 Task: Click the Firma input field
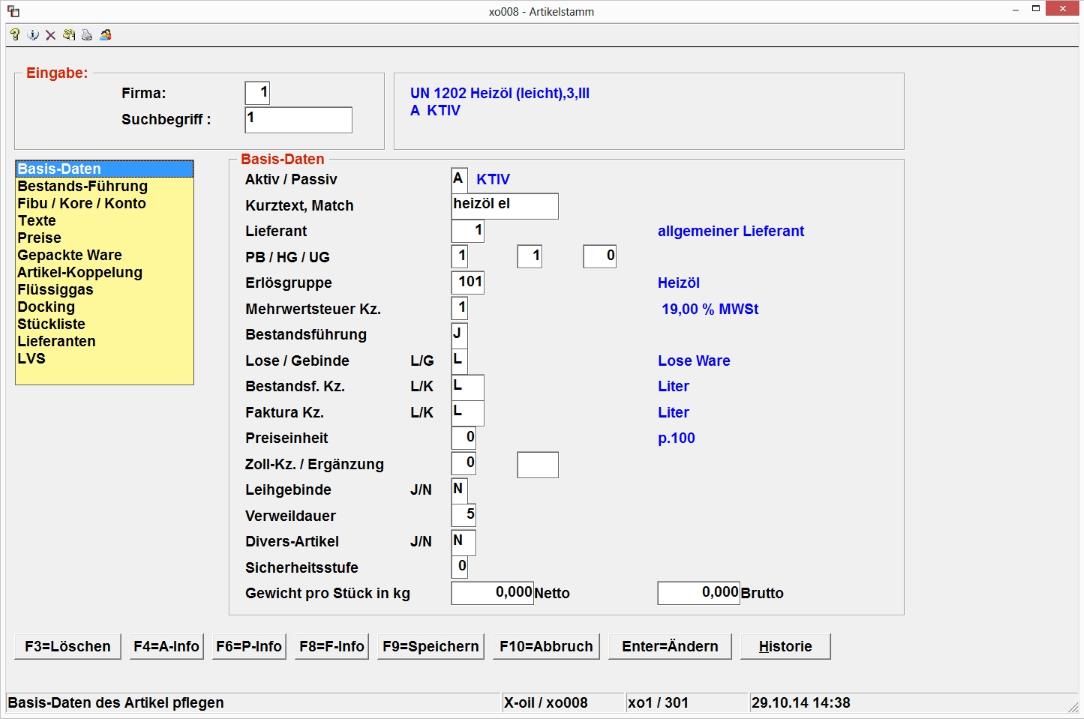click(x=257, y=93)
